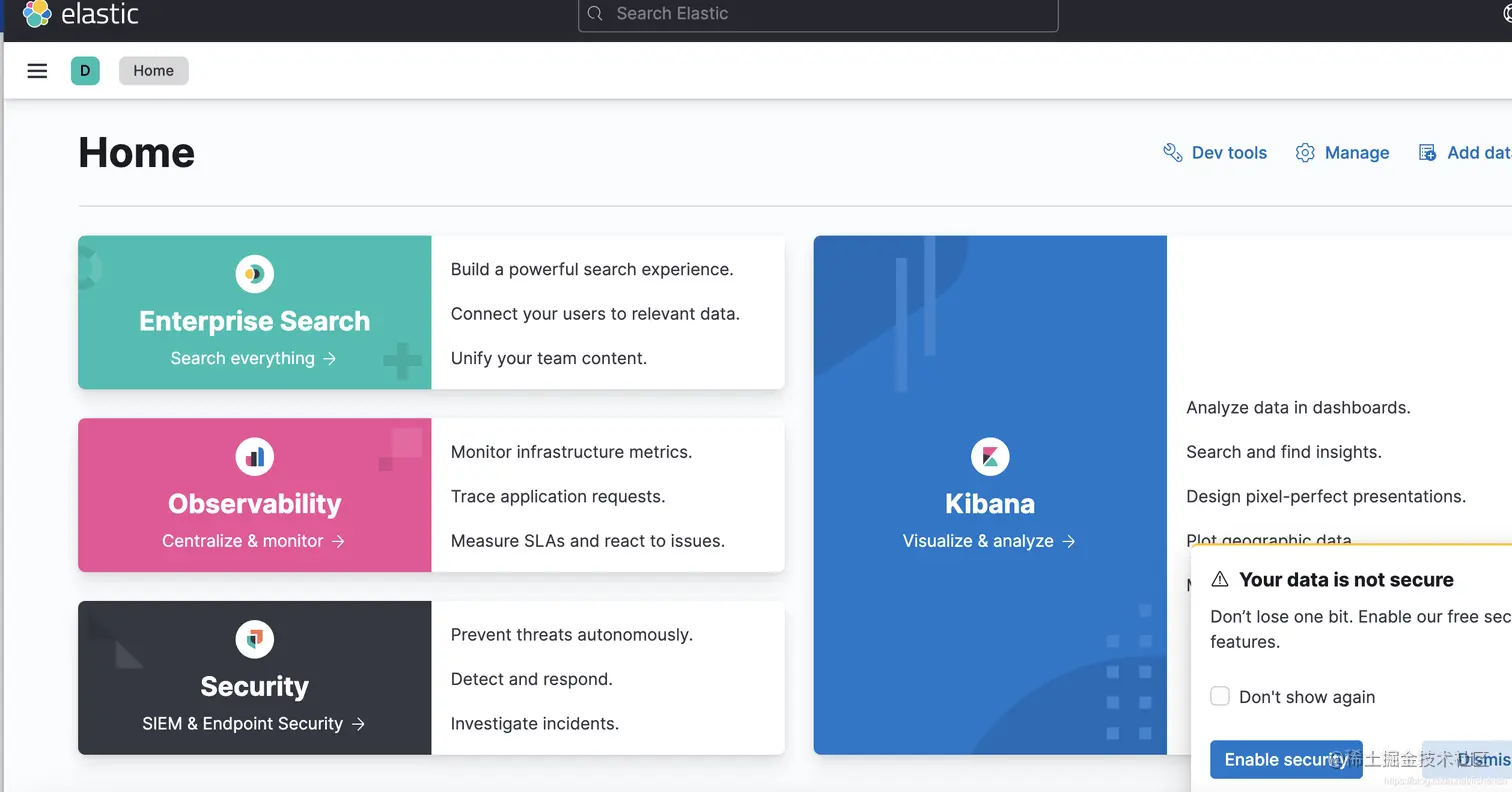This screenshot has width=1512, height=792.
Task: Click 'Unify your team content.' text
Action: [x=549, y=358]
